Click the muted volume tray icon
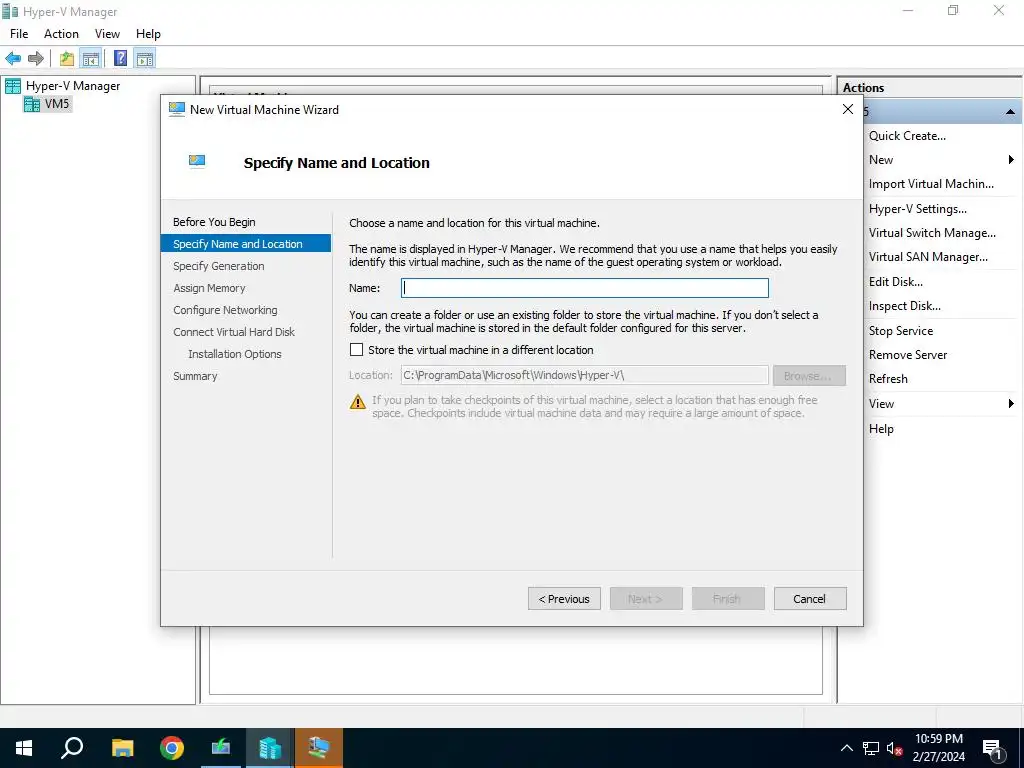Viewport: 1024px width, 768px height. (x=894, y=748)
